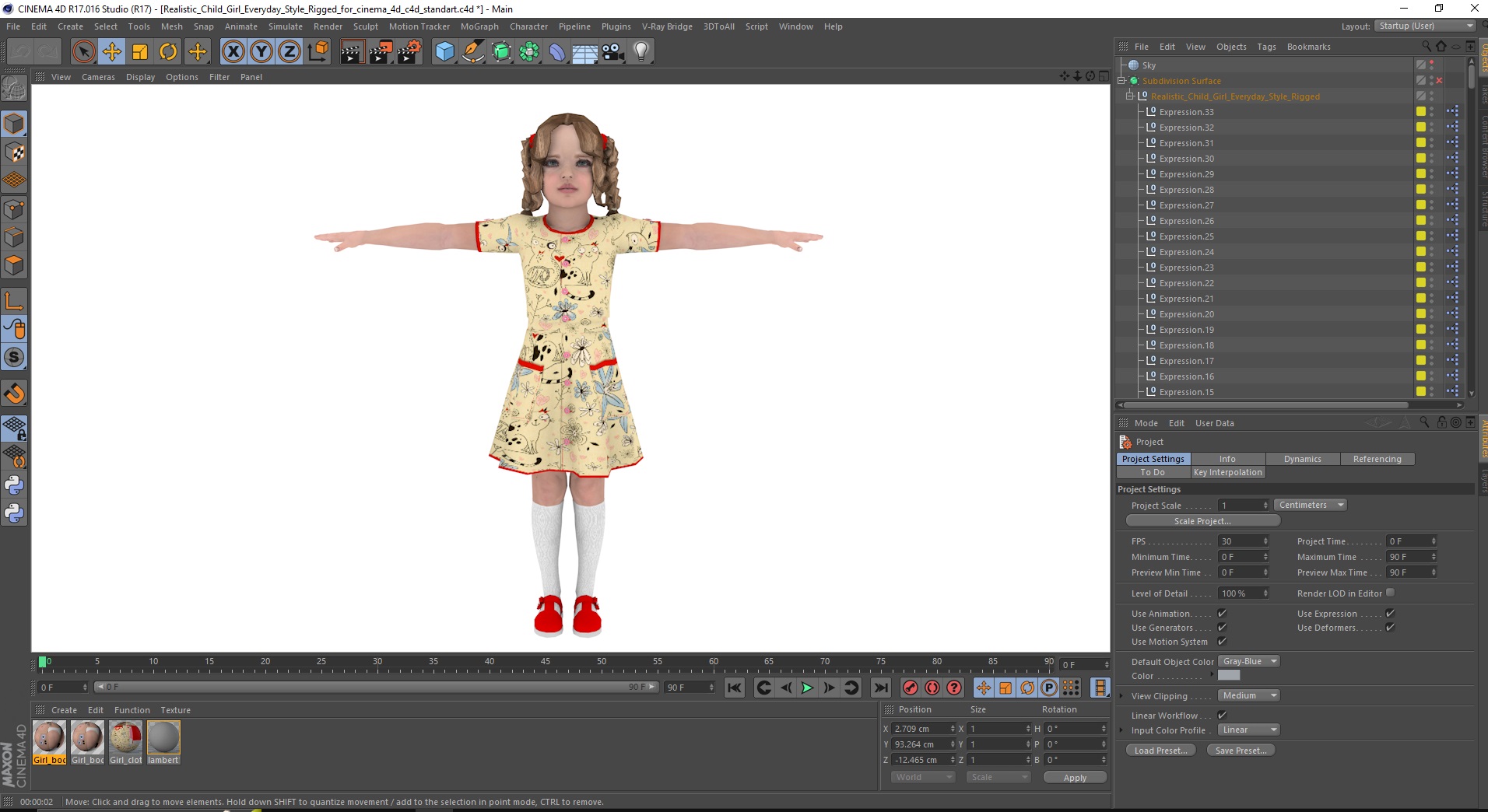Image resolution: width=1488 pixels, height=812 pixels.
Task: Open the Spline pen tool
Action: pos(473,52)
